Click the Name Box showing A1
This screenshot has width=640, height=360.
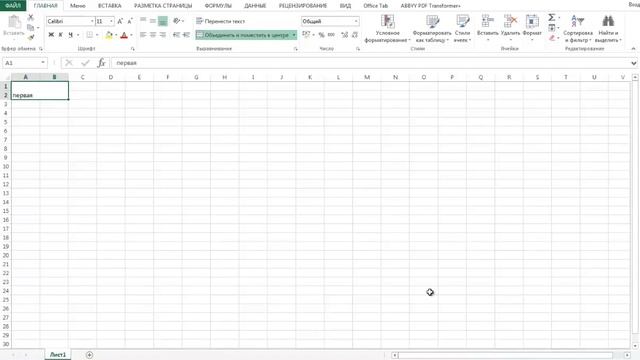click(x=24, y=63)
